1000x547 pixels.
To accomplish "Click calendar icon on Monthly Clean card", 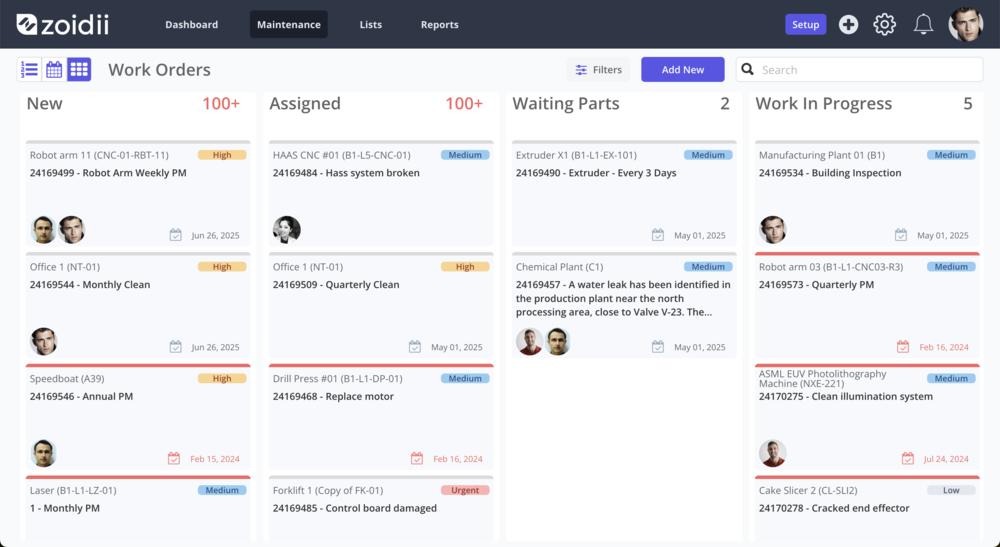I will pos(175,347).
